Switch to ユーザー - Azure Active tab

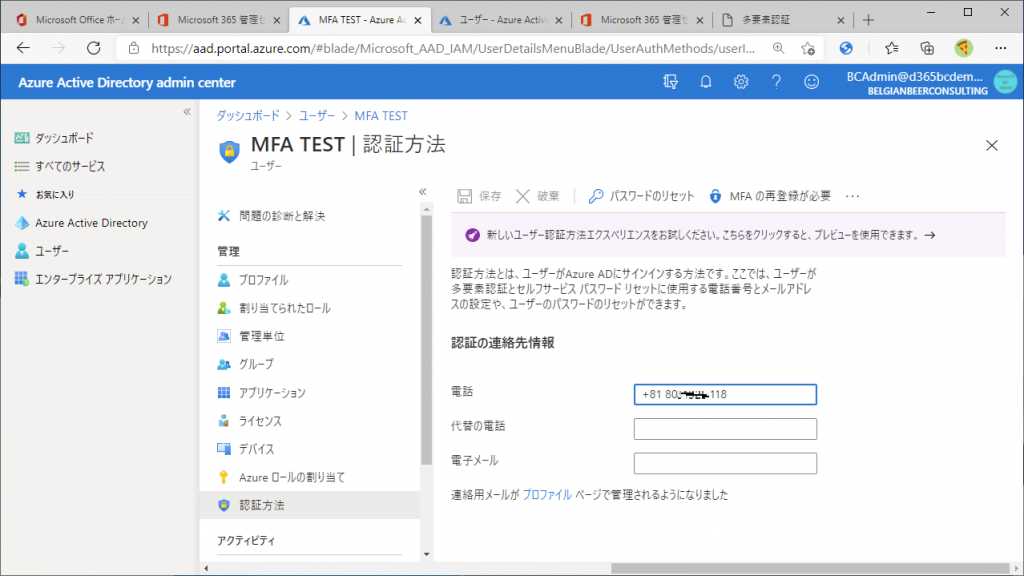[501, 20]
